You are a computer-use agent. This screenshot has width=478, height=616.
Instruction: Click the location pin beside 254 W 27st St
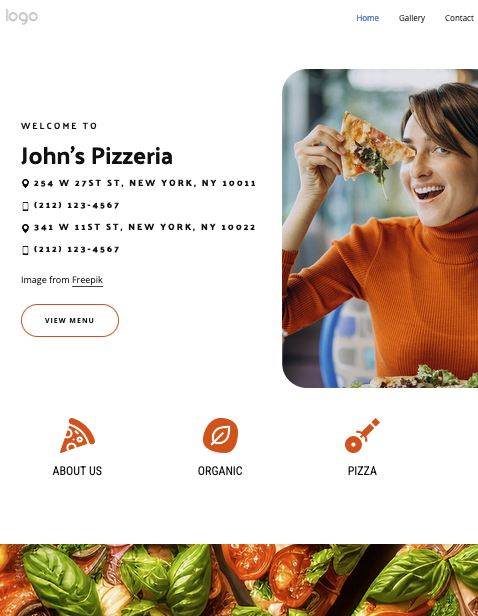[x=25, y=183]
